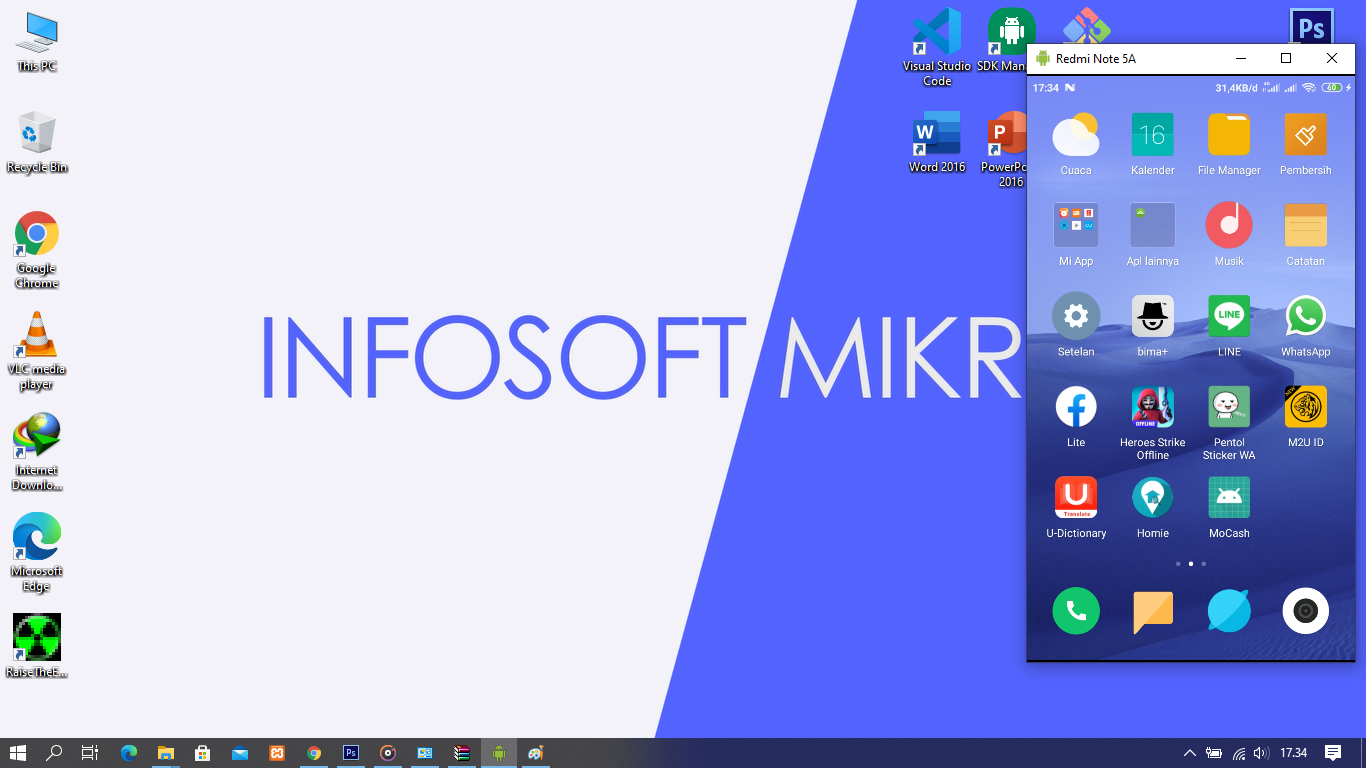Open the Cuaca weather app on phone

click(1076, 135)
